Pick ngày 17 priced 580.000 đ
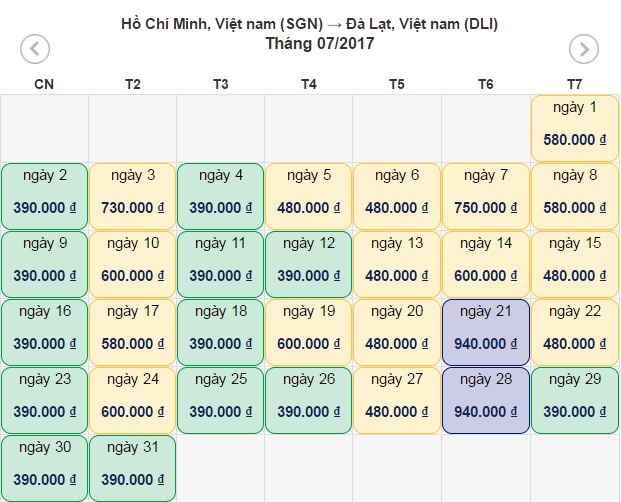The image size is (621, 502). [132, 333]
